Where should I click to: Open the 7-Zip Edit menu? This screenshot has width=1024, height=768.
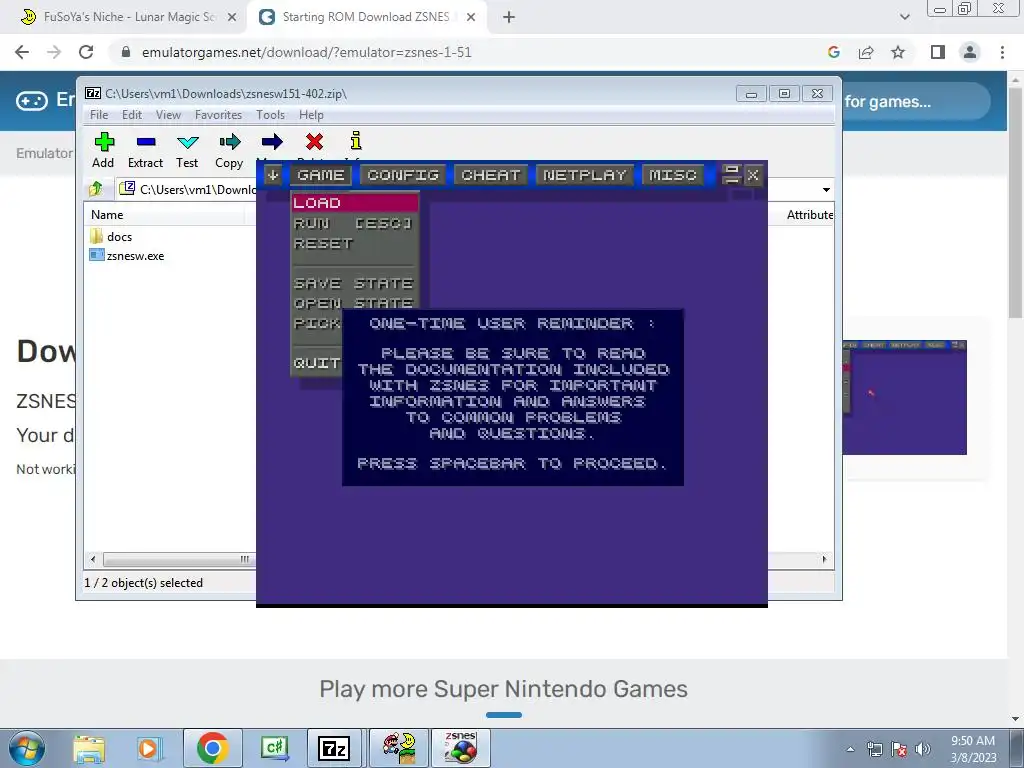(131, 115)
